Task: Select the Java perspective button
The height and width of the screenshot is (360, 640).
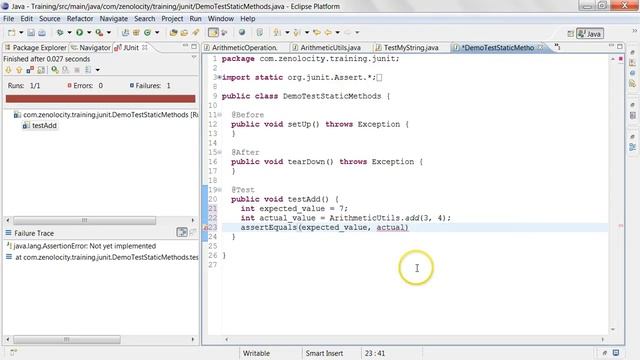Action: point(590,33)
